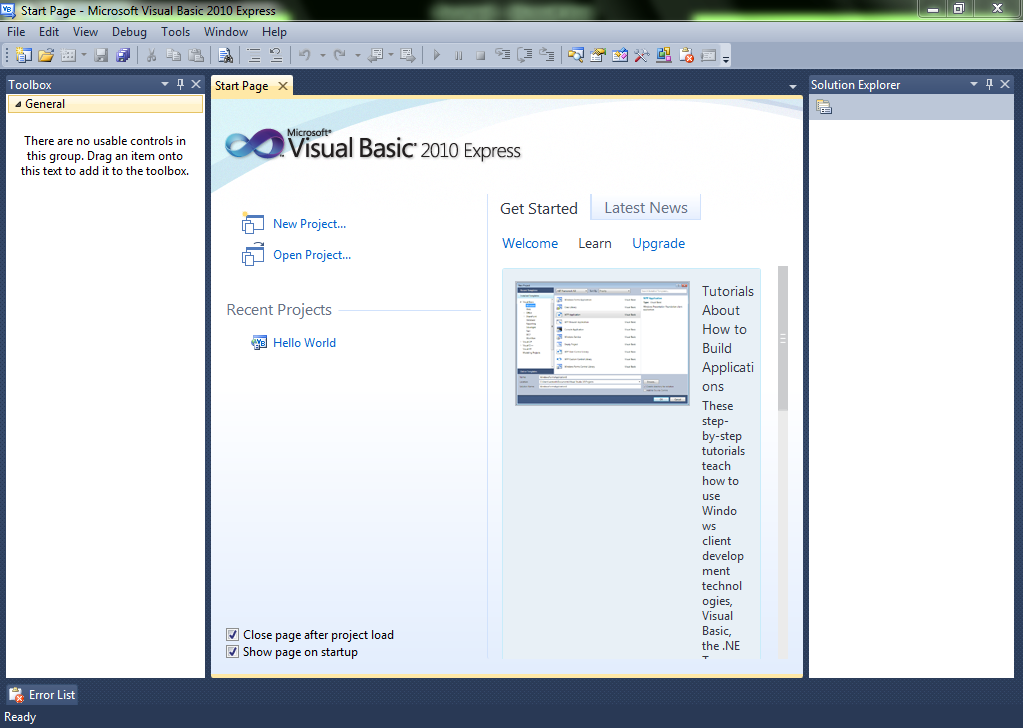This screenshot has width=1023, height=728.
Task: Open the New Project toolbar icon
Action: (22, 56)
